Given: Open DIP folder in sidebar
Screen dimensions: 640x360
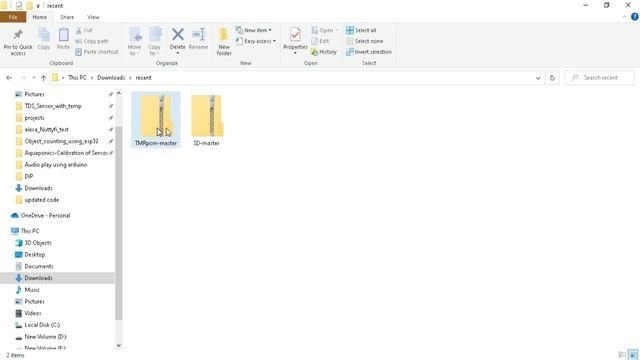Looking at the screenshot, I should (29, 176).
